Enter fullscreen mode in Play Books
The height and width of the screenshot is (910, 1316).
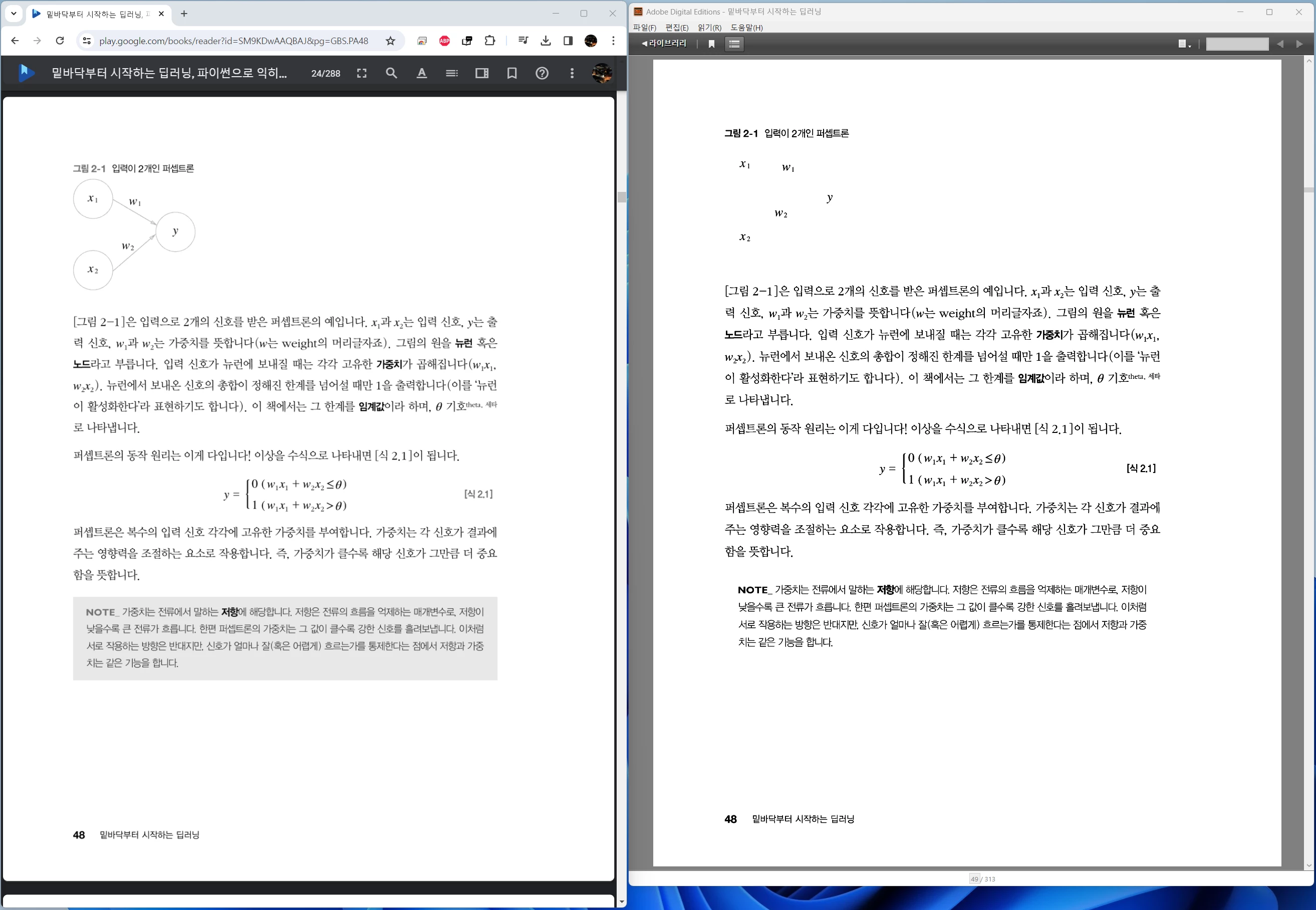point(361,73)
